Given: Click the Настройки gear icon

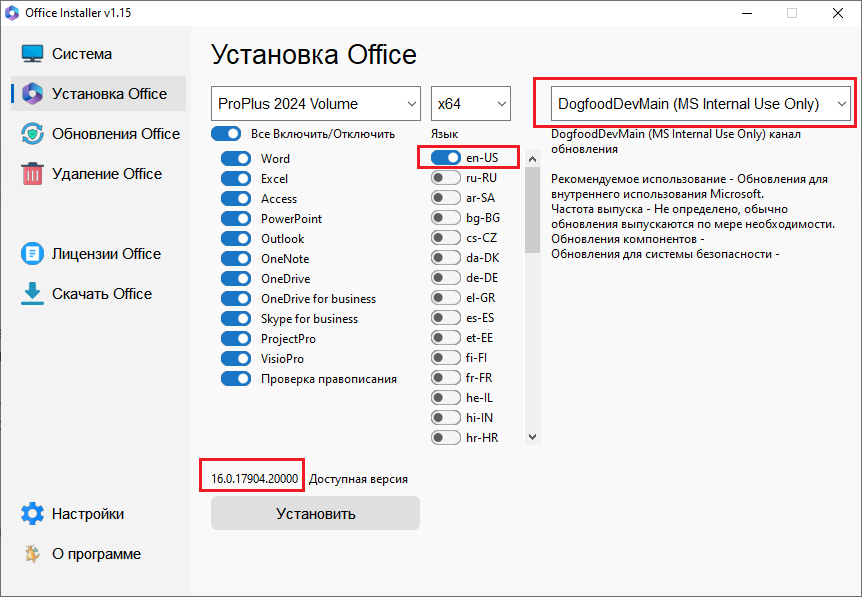Looking at the screenshot, I should coord(32,513).
